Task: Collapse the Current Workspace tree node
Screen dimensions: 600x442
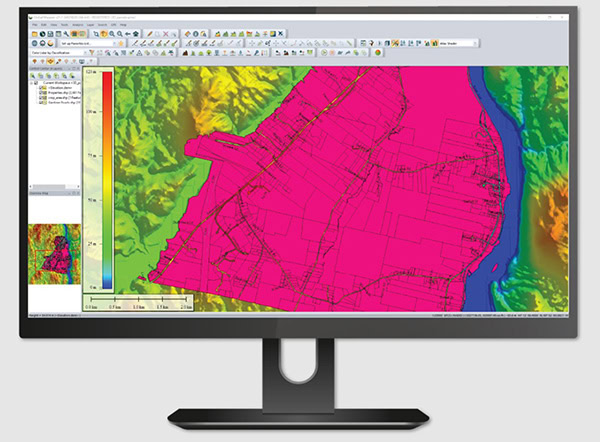Action: pyautogui.click(x=32, y=83)
